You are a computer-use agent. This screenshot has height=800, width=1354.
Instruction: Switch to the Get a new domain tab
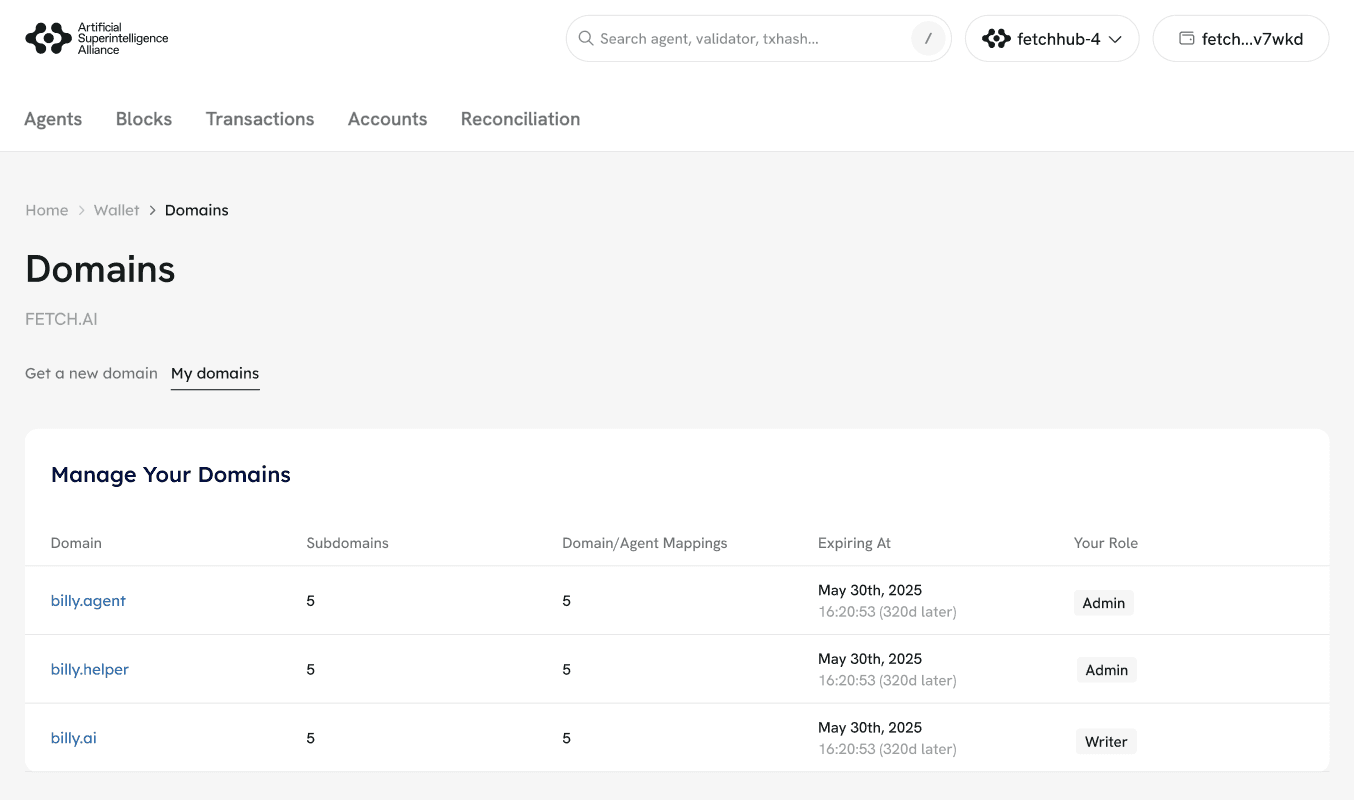pos(91,373)
